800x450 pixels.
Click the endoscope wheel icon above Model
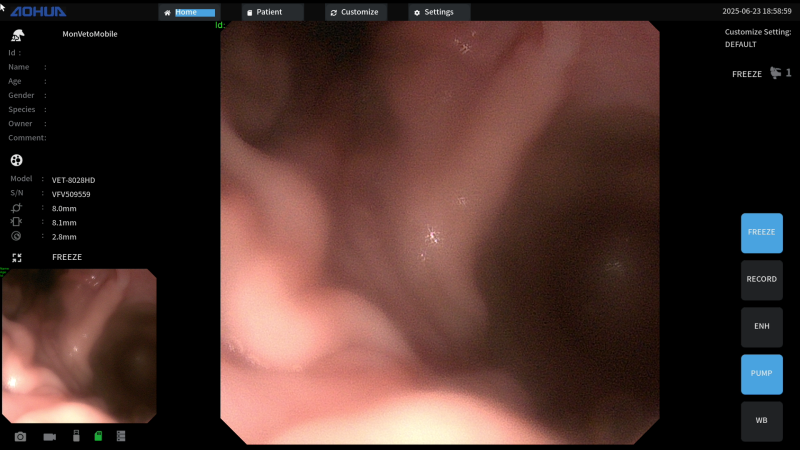tap(16, 160)
